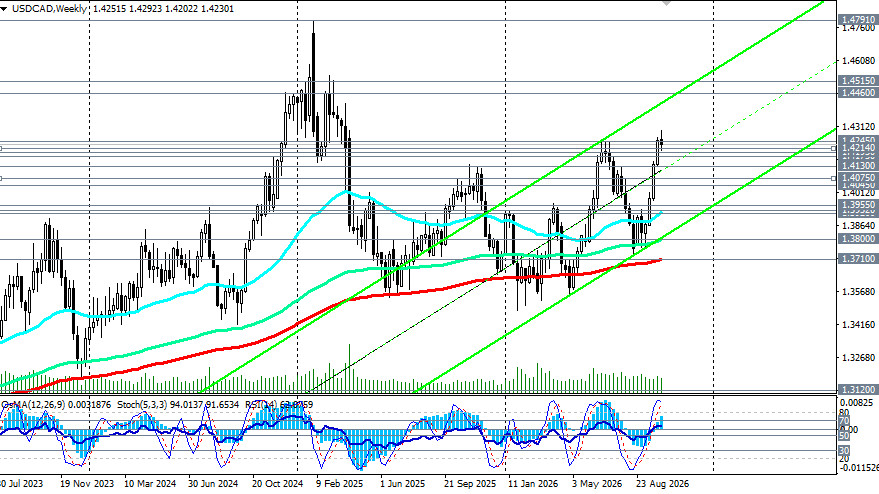
Task: Click the 21 Sep 2025 date label
Action: tap(470, 483)
